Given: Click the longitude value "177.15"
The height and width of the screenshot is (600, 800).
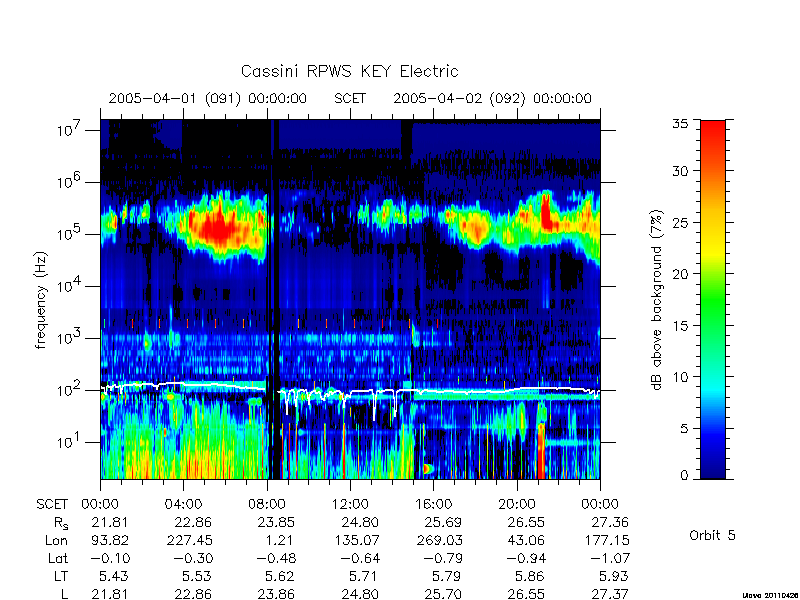Looking at the screenshot, I should [x=606, y=540].
